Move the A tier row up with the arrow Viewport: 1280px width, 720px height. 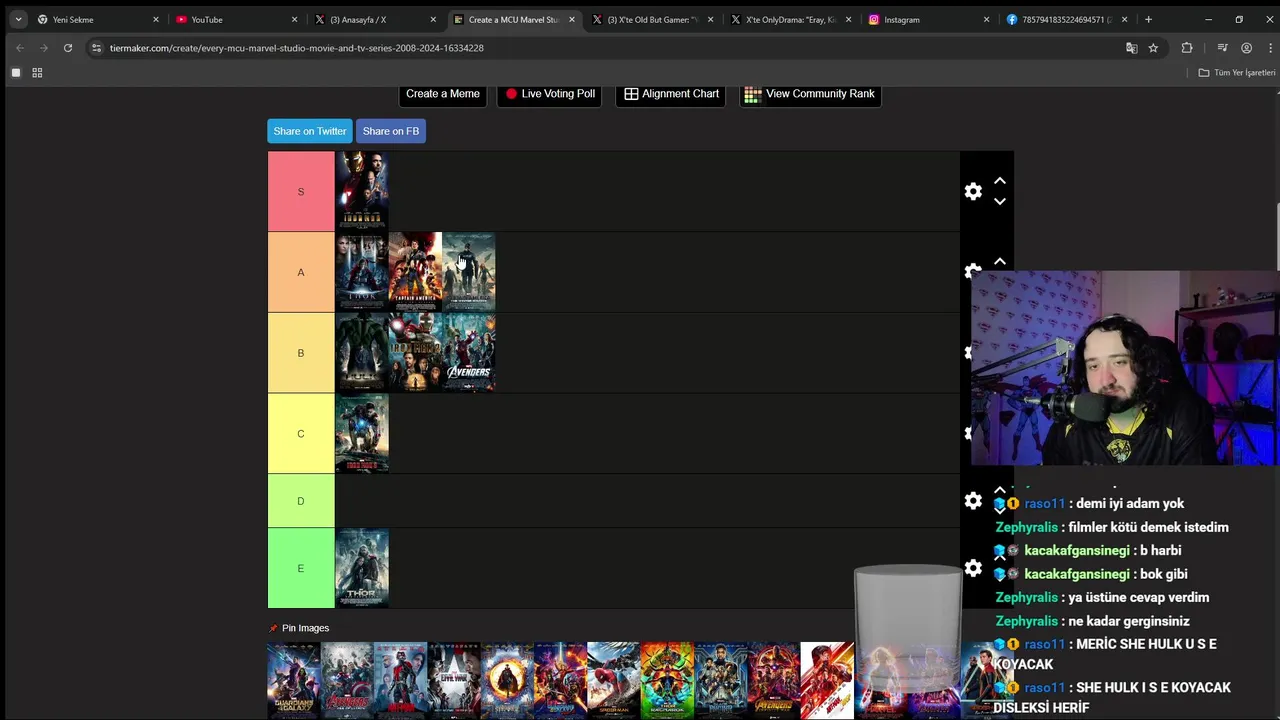[999, 262]
